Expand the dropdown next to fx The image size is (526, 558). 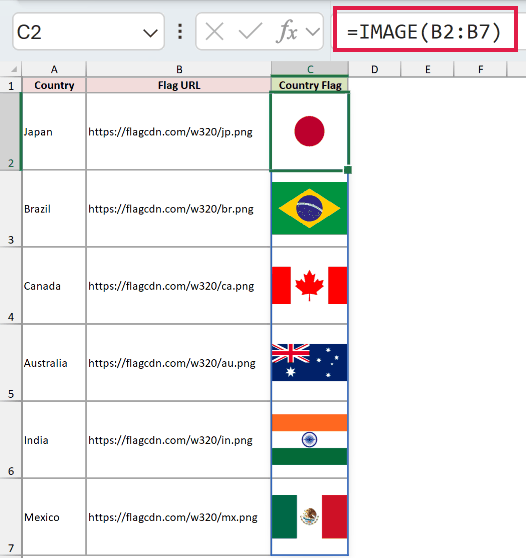point(313,32)
